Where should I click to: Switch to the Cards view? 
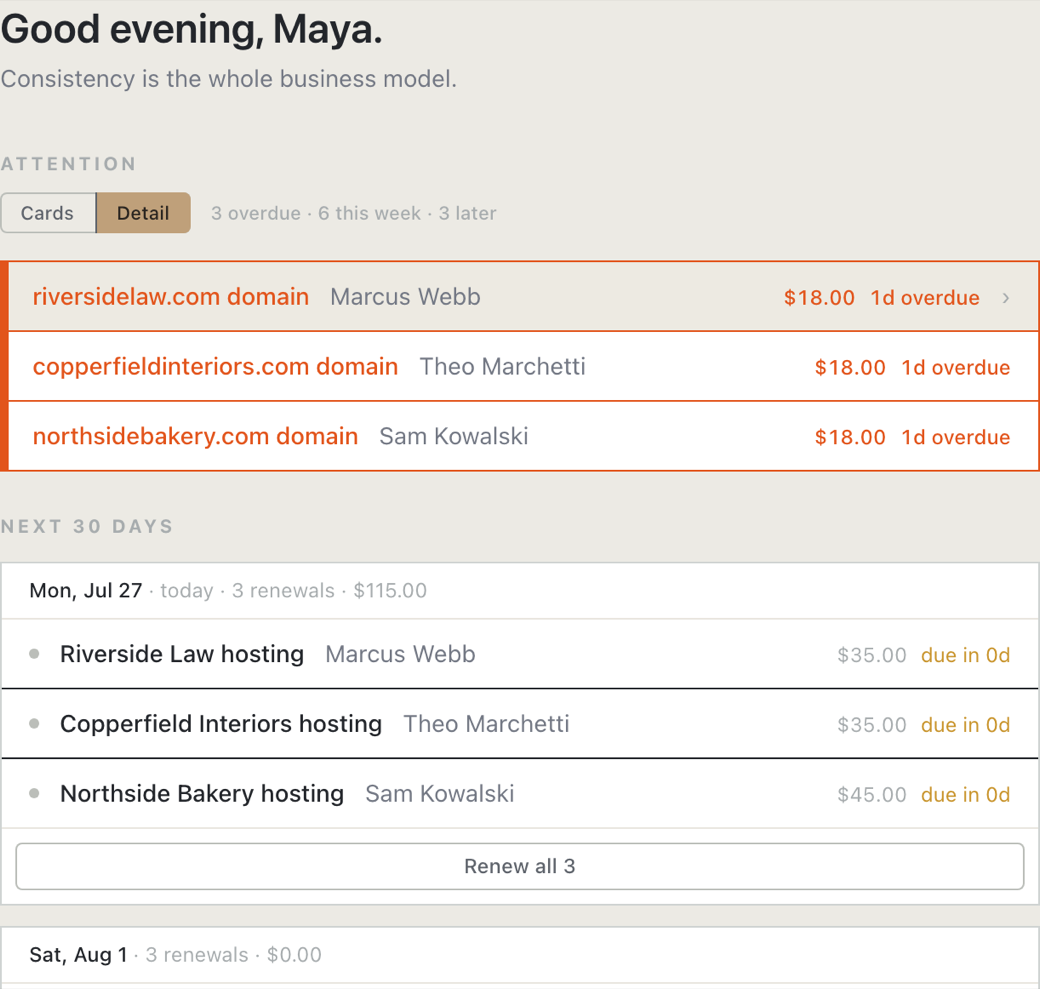coord(48,213)
